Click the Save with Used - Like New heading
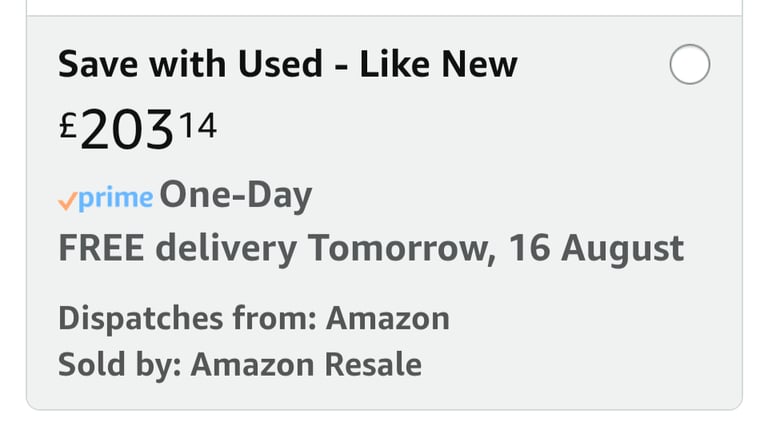 click(288, 64)
